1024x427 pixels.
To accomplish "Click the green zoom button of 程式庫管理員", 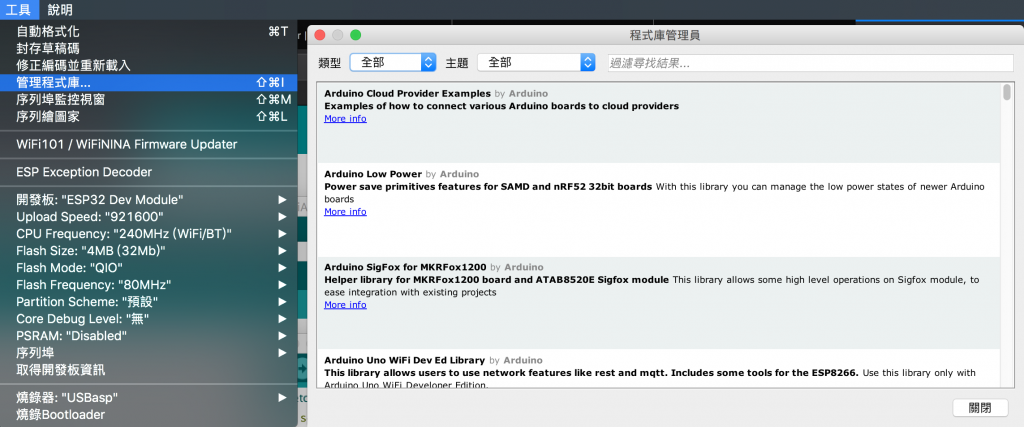I will [355, 35].
